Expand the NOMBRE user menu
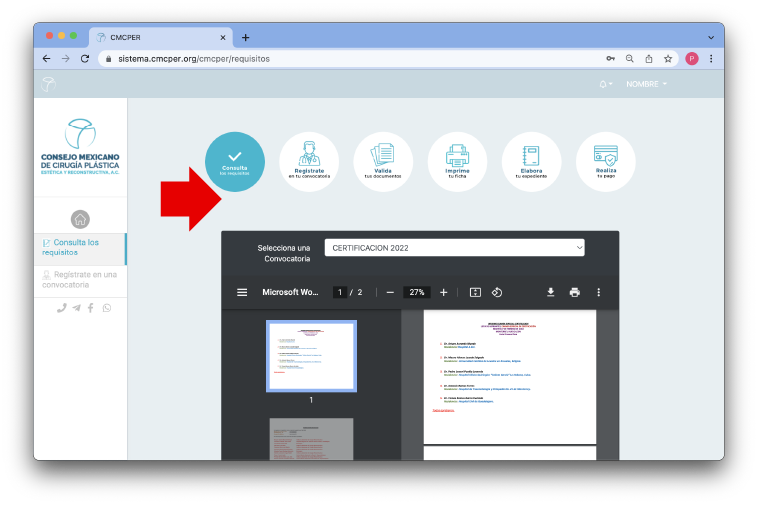Screen dimensions: 759x505 (646, 84)
